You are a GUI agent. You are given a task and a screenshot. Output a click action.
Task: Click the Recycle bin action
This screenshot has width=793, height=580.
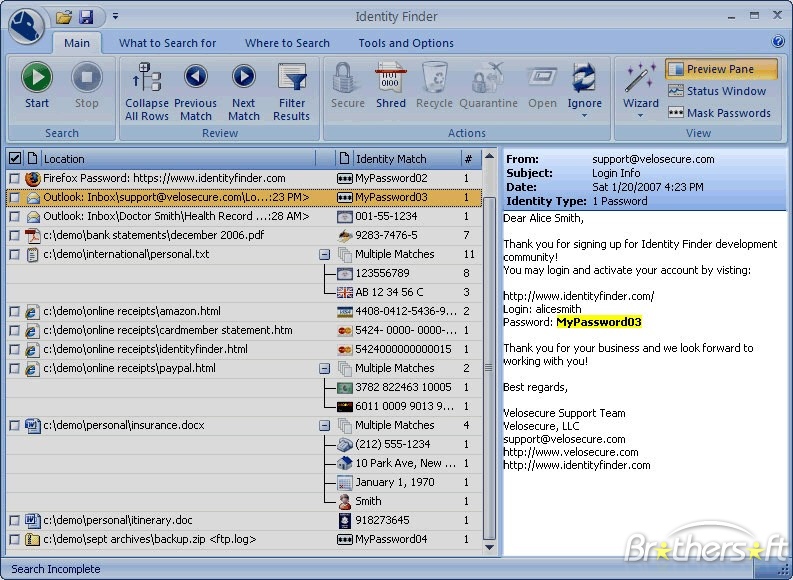[434, 77]
